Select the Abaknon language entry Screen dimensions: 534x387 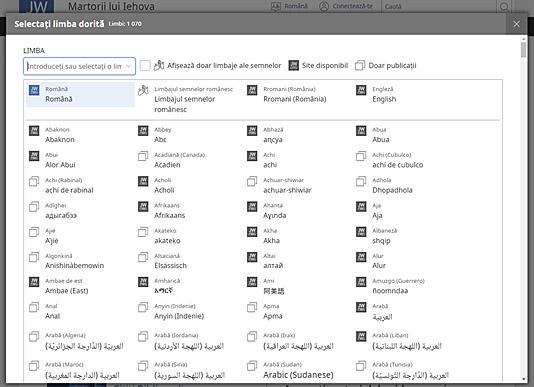click(80, 135)
